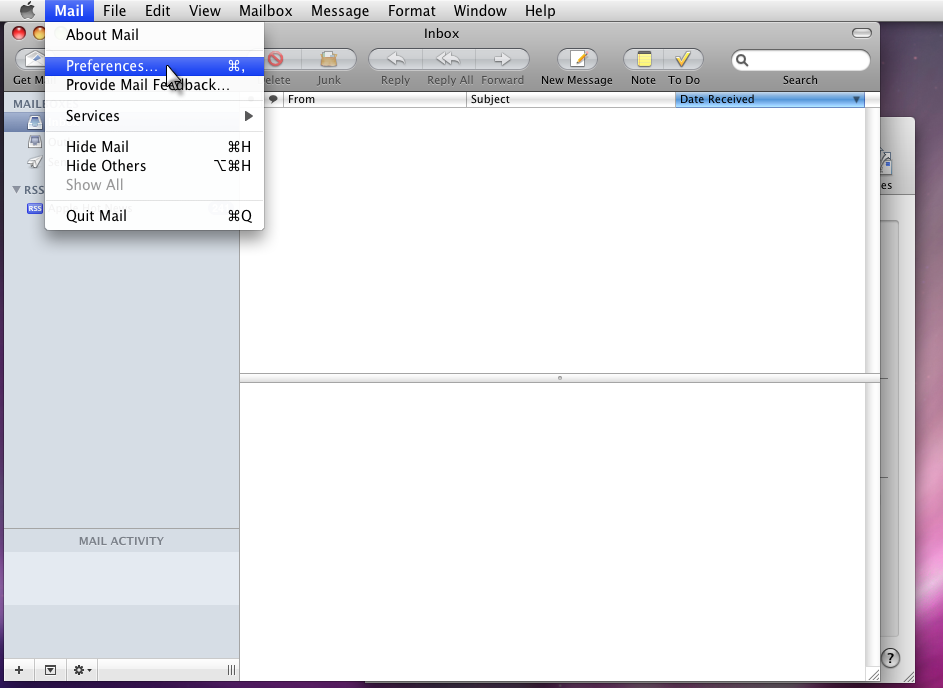Compose with the New Message icon
Screen dimensions: 943x688
coord(577,59)
